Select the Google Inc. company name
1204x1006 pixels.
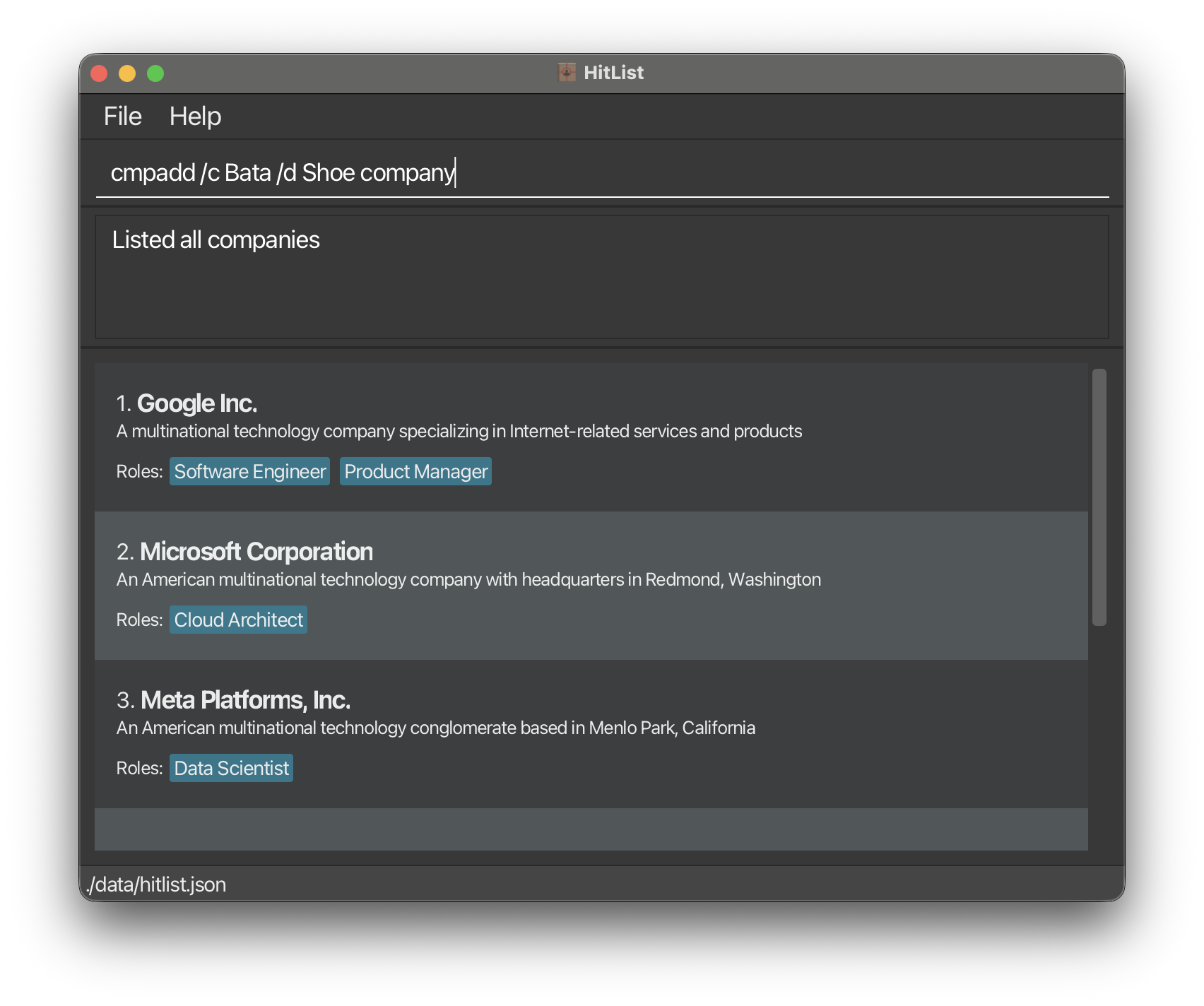point(197,403)
